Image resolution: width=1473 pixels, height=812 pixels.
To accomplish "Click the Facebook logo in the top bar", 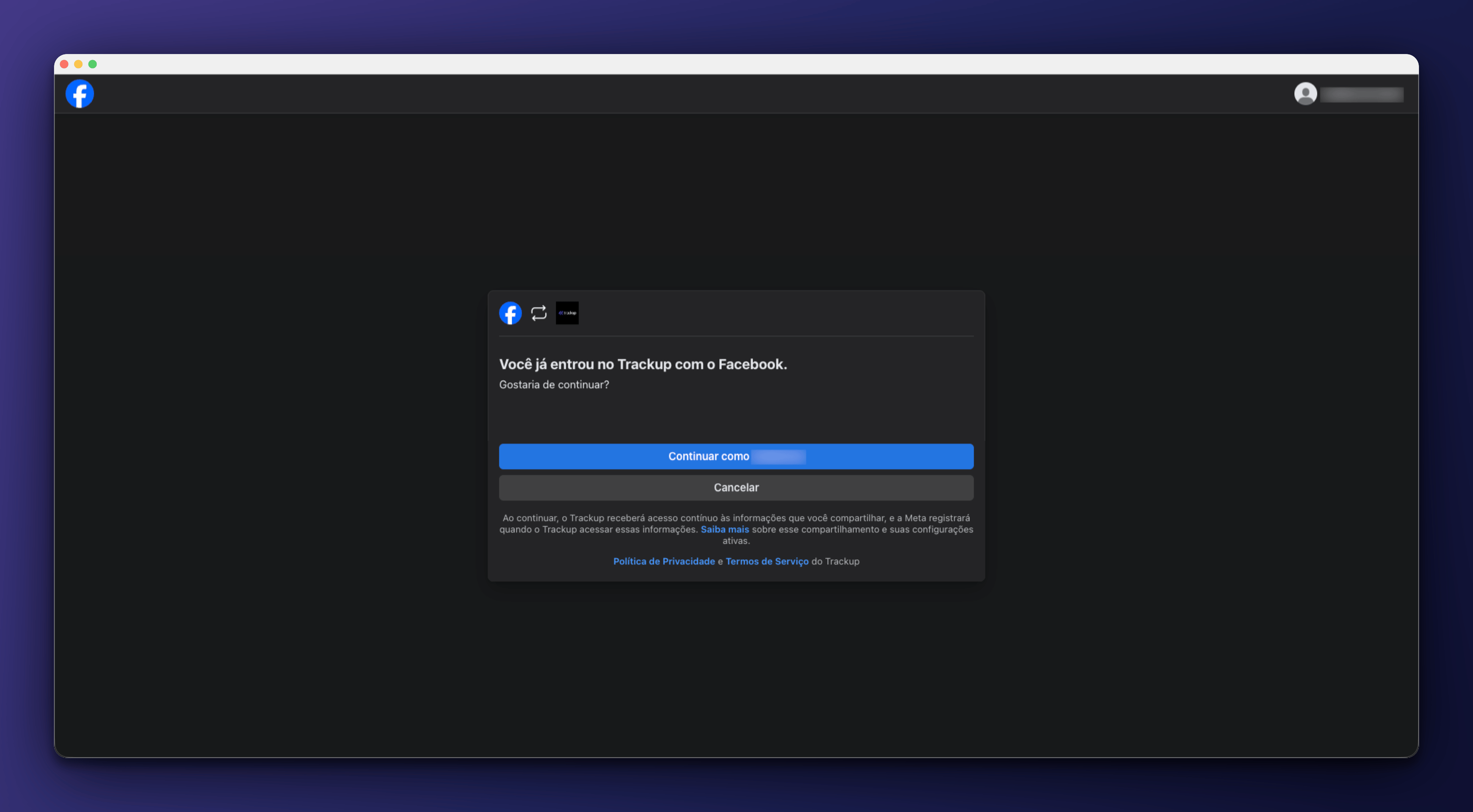I will (x=80, y=94).
